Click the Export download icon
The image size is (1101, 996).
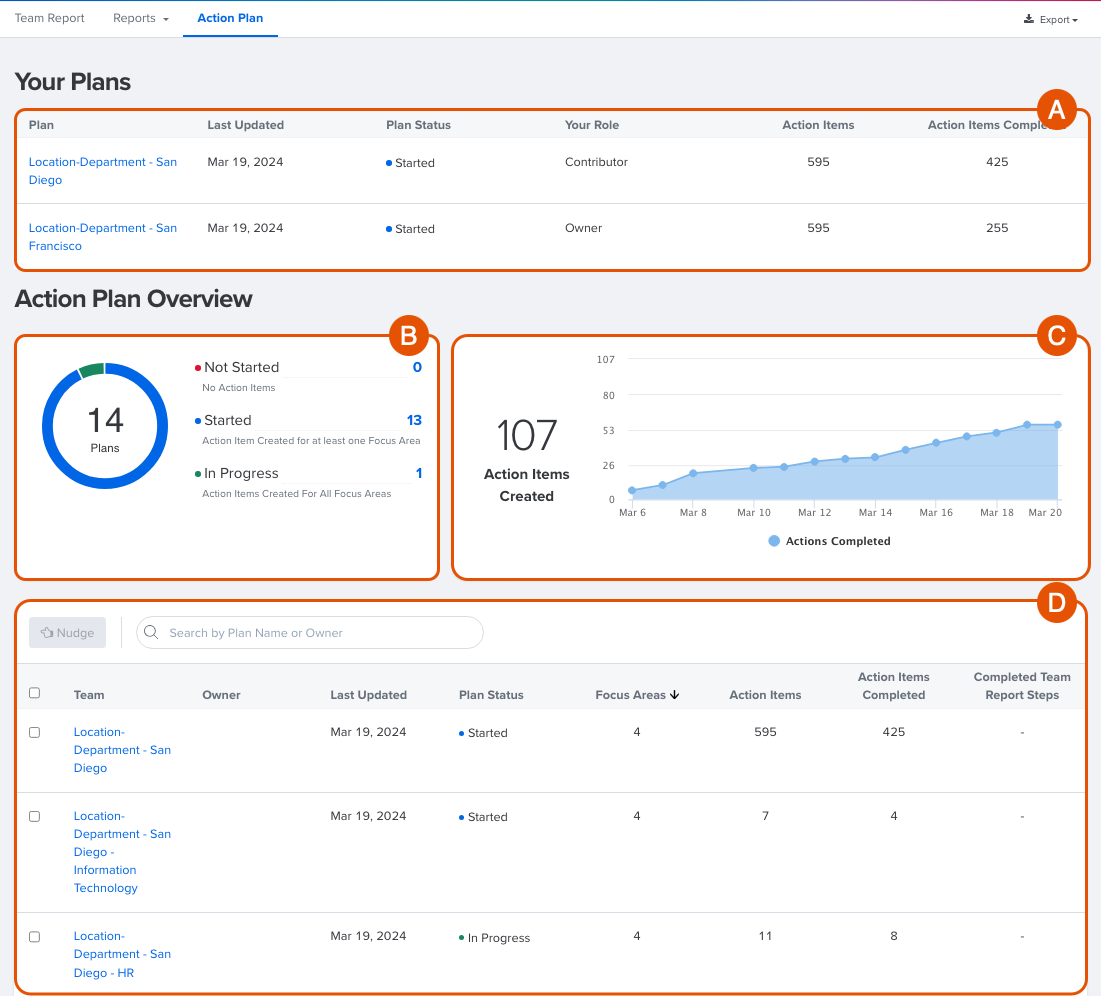point(1028,19)
